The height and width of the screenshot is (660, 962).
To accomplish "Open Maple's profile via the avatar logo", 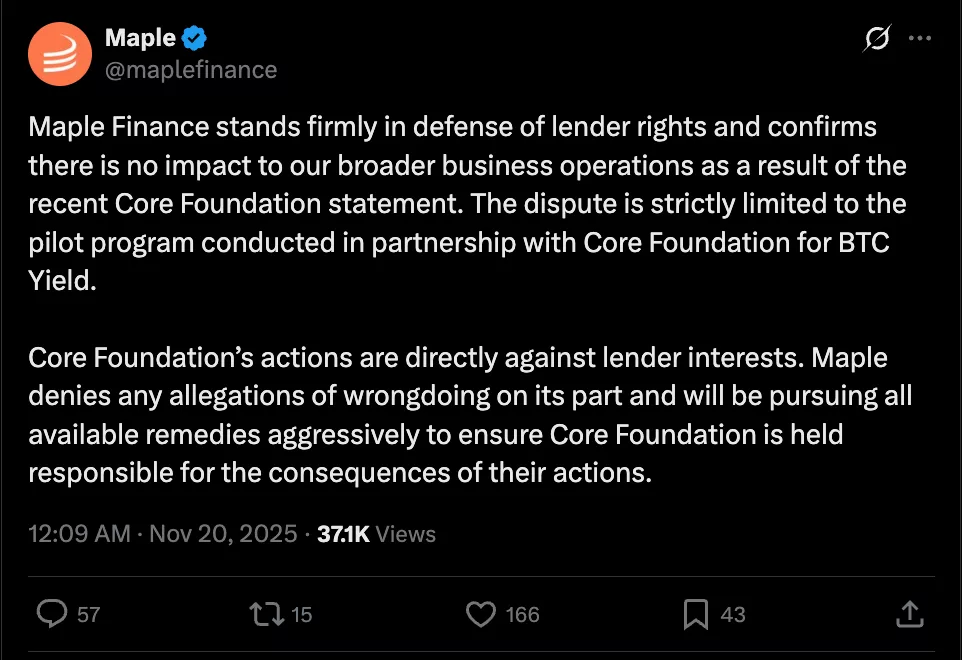I will point(62,53).
